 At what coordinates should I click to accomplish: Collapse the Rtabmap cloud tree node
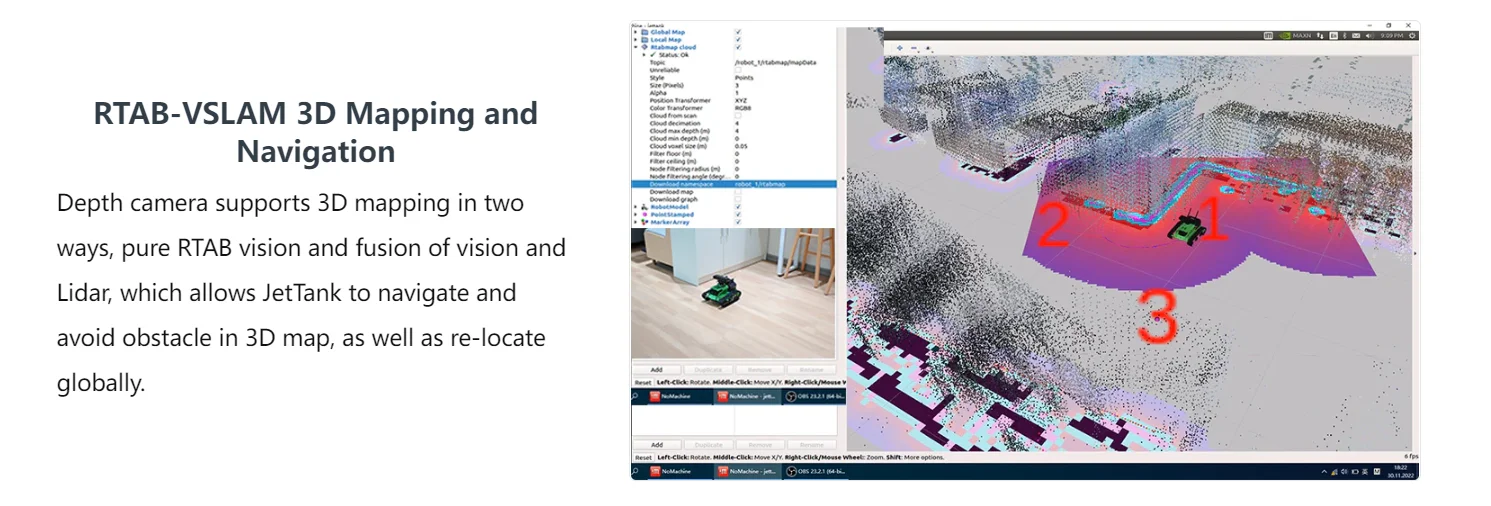pyautogui.click(x=635, y=47)
